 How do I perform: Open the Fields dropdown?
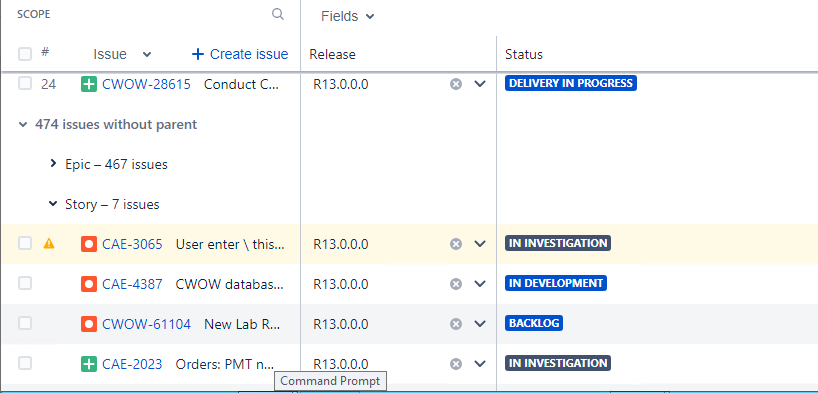pyautogui.click(x=348, y=16)
